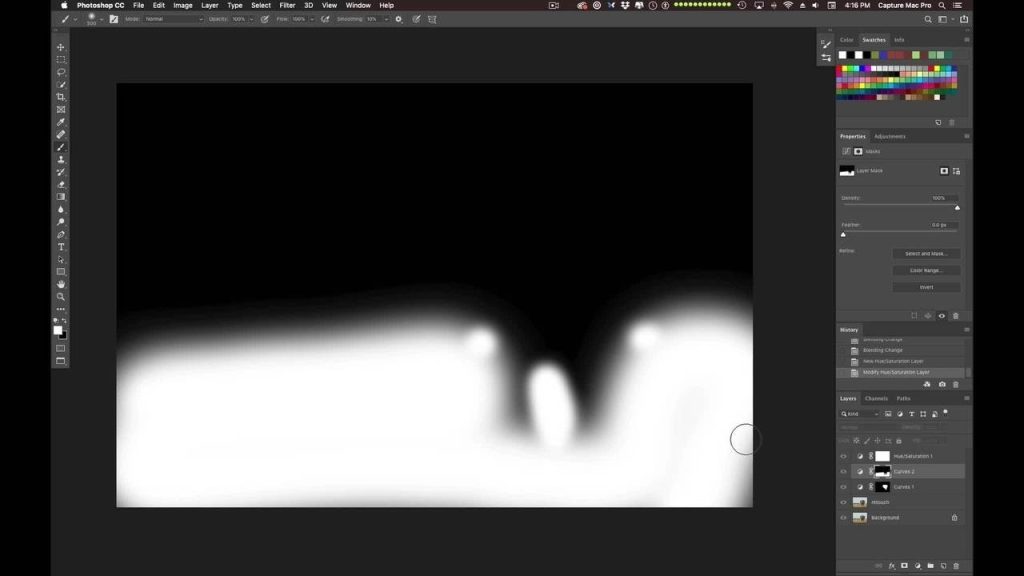Click the Invert button

926,287
